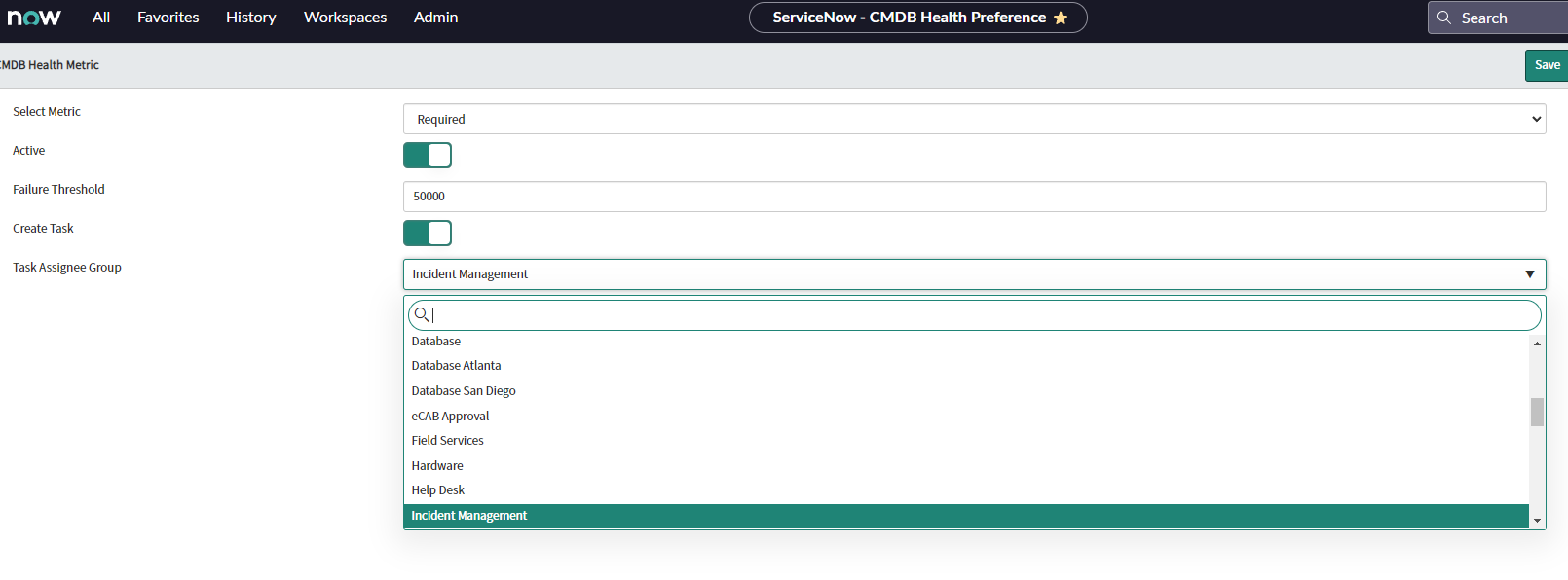
Task: Open the Select Metric dropdown
Action: [974, 119]
